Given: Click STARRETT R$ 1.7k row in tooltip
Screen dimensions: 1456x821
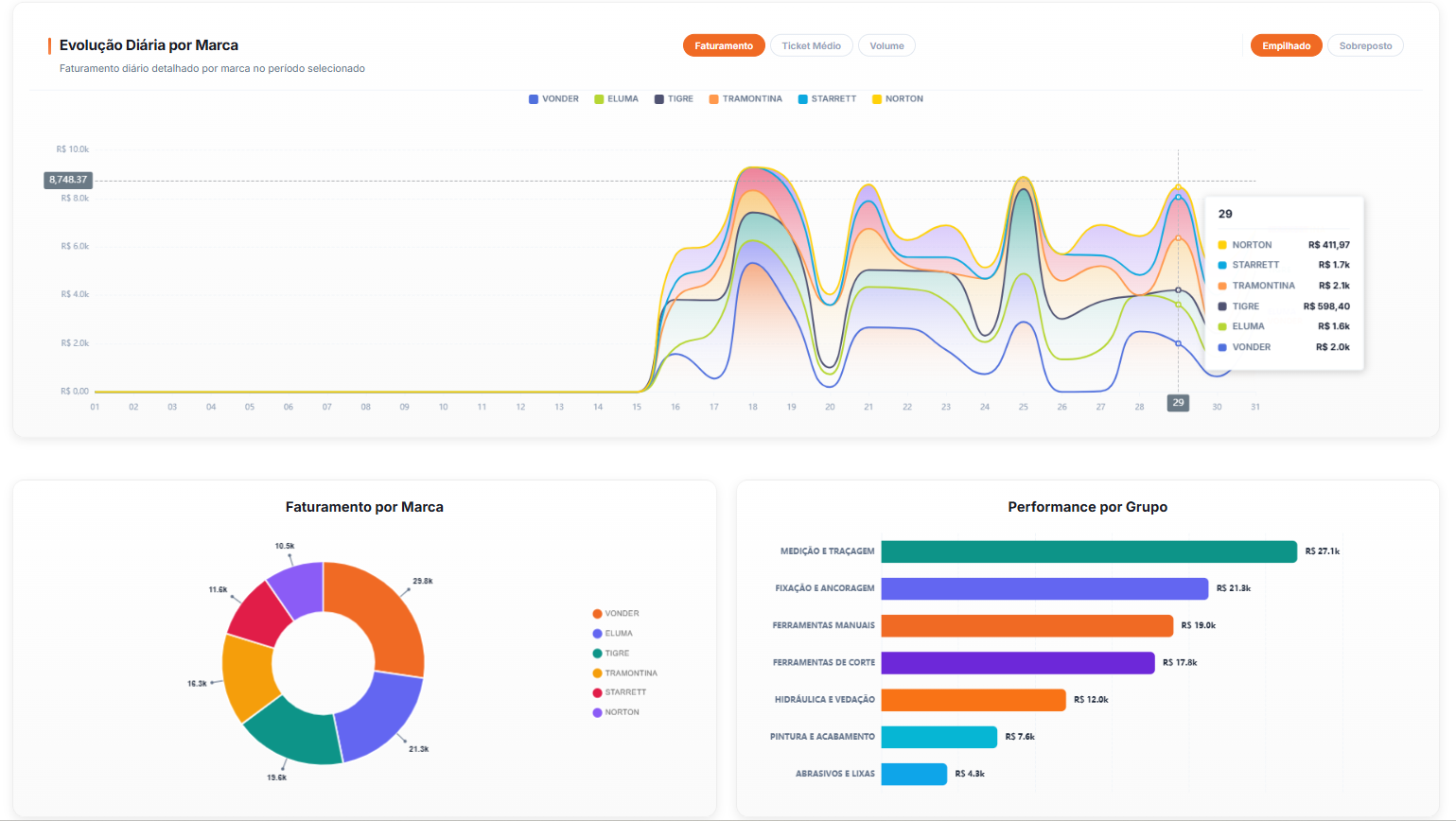Looking at the screenshot, I should click(1284, 265).
